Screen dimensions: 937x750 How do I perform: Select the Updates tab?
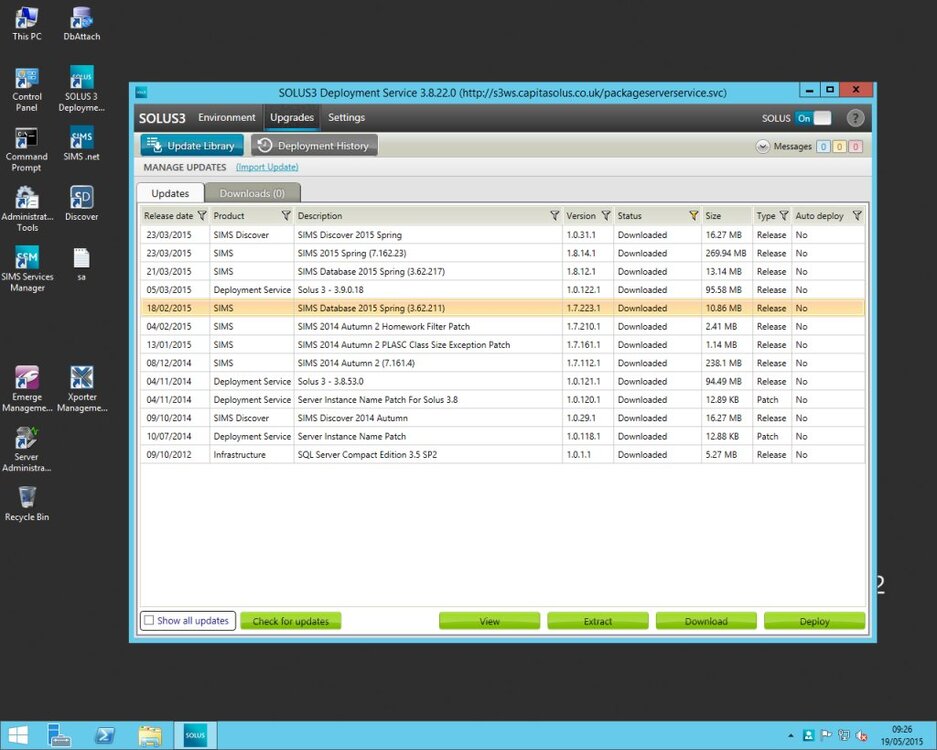pos(170,193)
